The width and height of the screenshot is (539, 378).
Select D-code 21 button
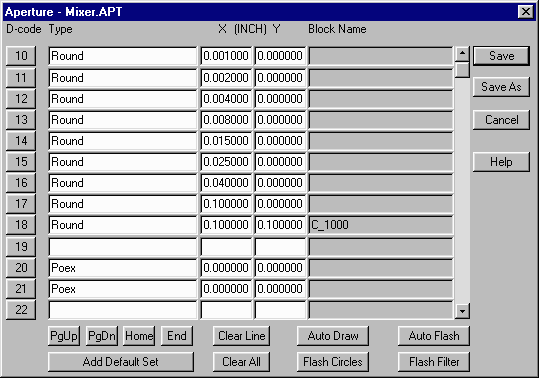21,289
